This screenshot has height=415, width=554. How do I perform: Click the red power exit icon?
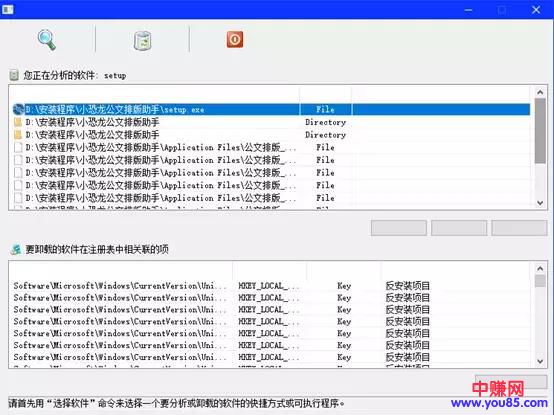[x=235, y=39]
